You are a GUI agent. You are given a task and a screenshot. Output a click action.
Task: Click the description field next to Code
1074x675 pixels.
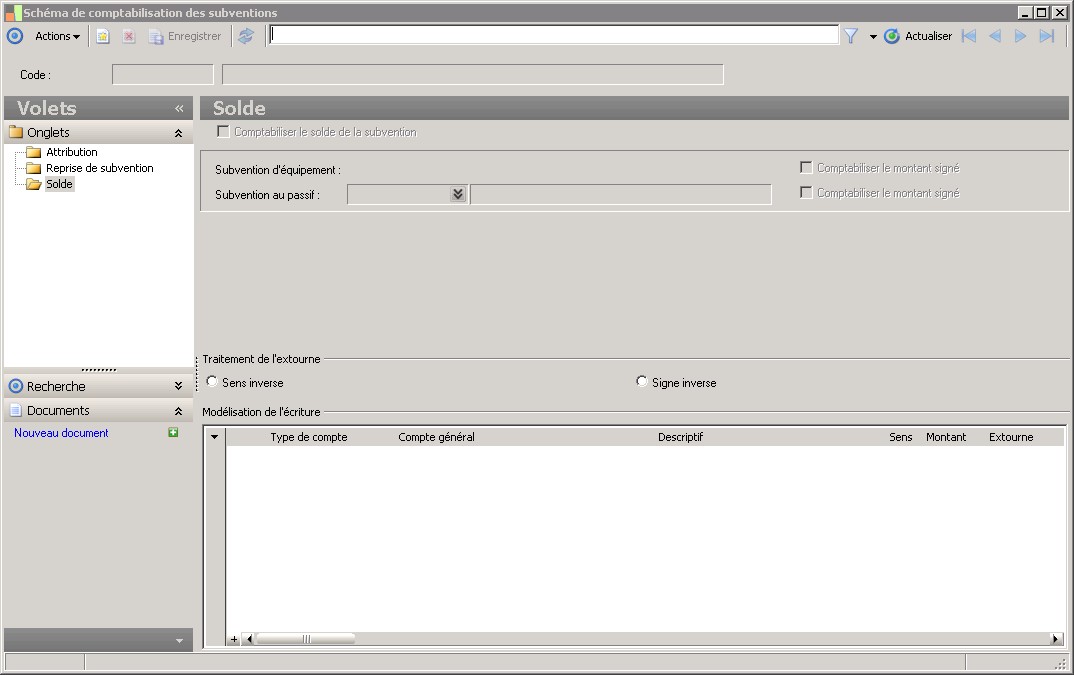[x=473, y=75]
